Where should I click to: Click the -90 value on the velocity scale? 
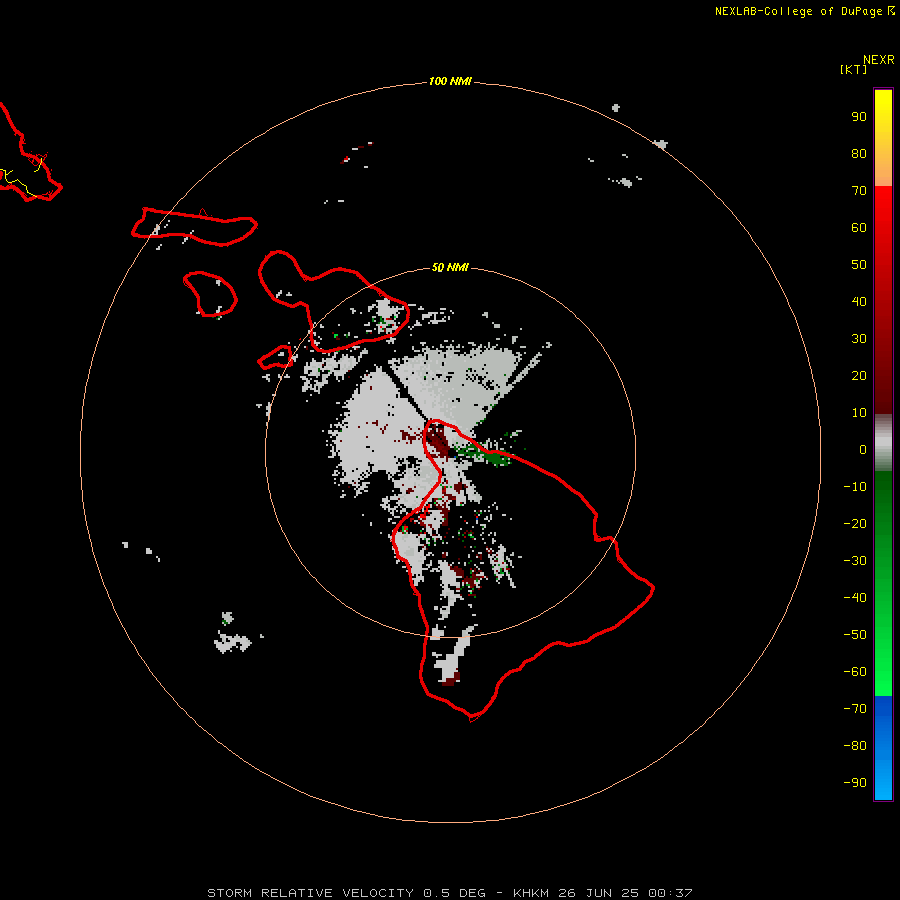[855, 783]
